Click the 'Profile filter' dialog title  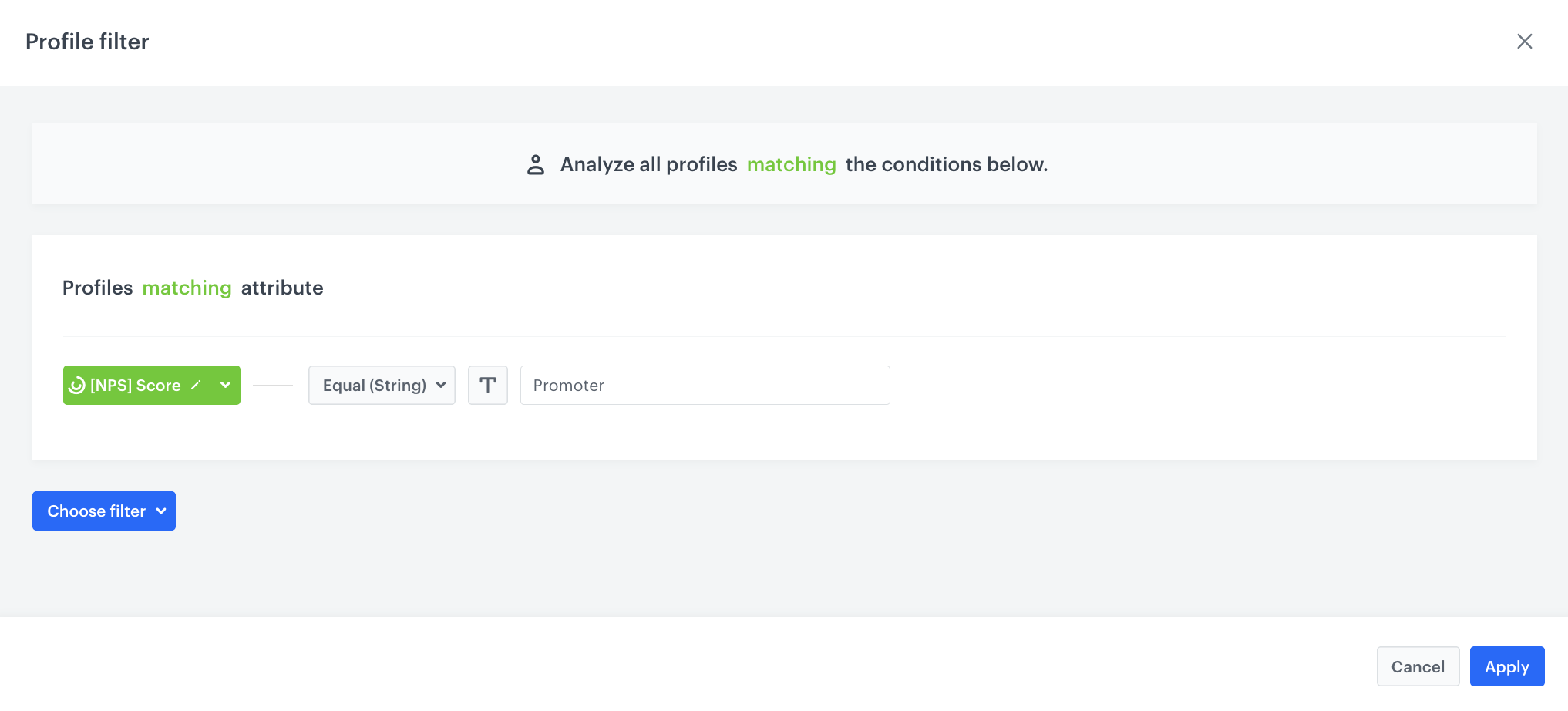coord(87,42)
